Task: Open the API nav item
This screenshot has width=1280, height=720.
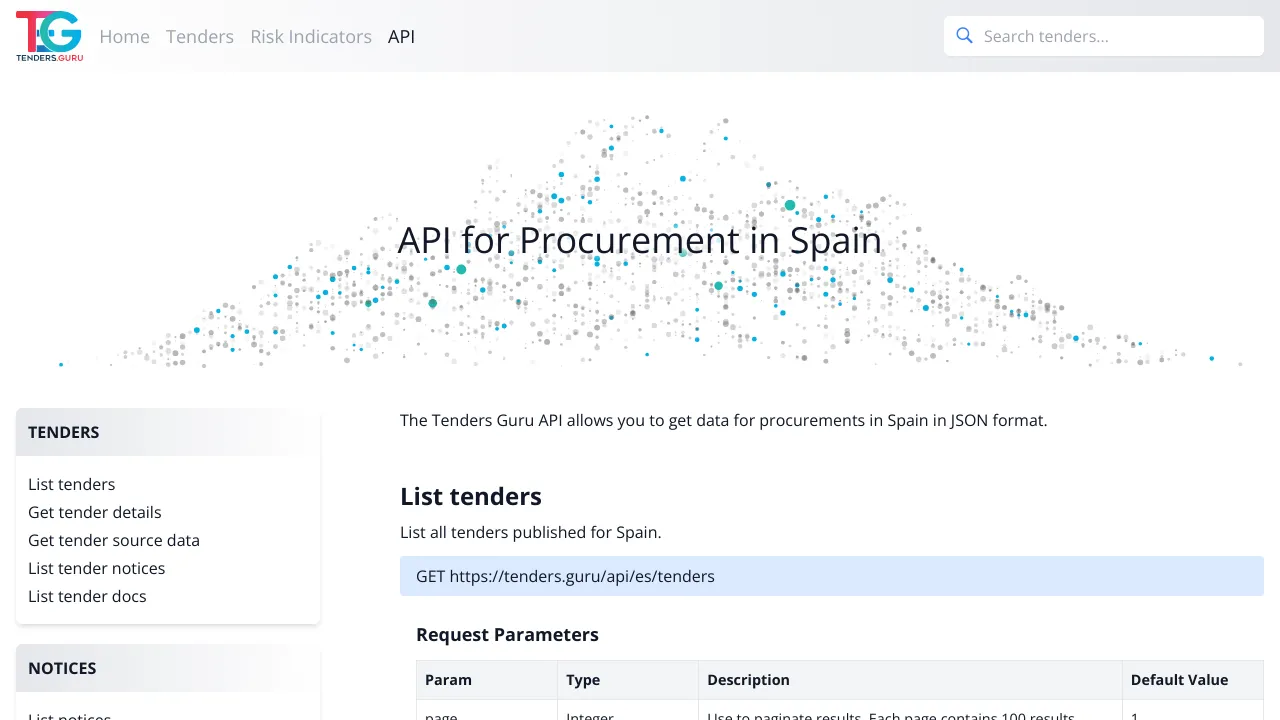Action: [x=401, y=36]
